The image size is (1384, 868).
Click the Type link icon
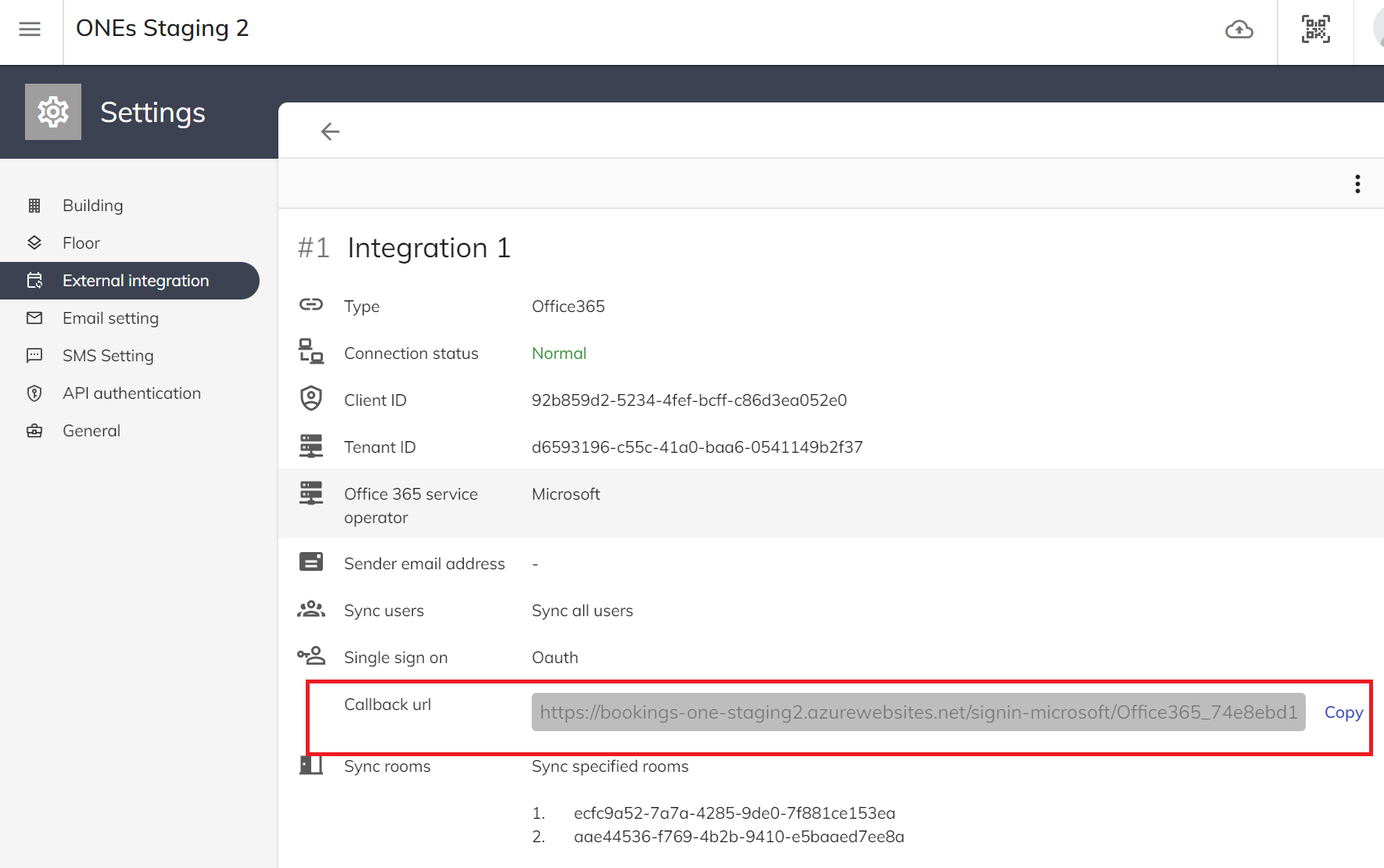click(x=311, y=305)
